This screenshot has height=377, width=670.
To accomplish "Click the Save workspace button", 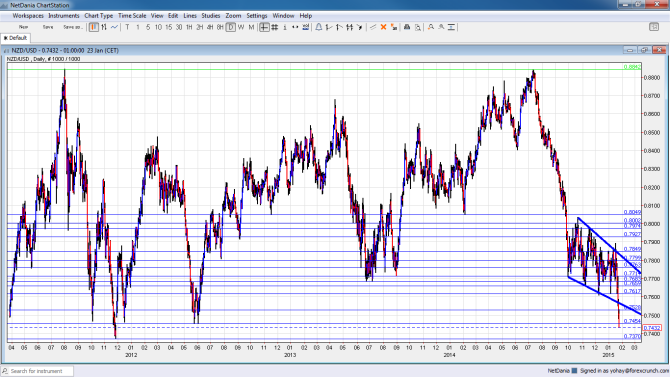I will 48,27.
